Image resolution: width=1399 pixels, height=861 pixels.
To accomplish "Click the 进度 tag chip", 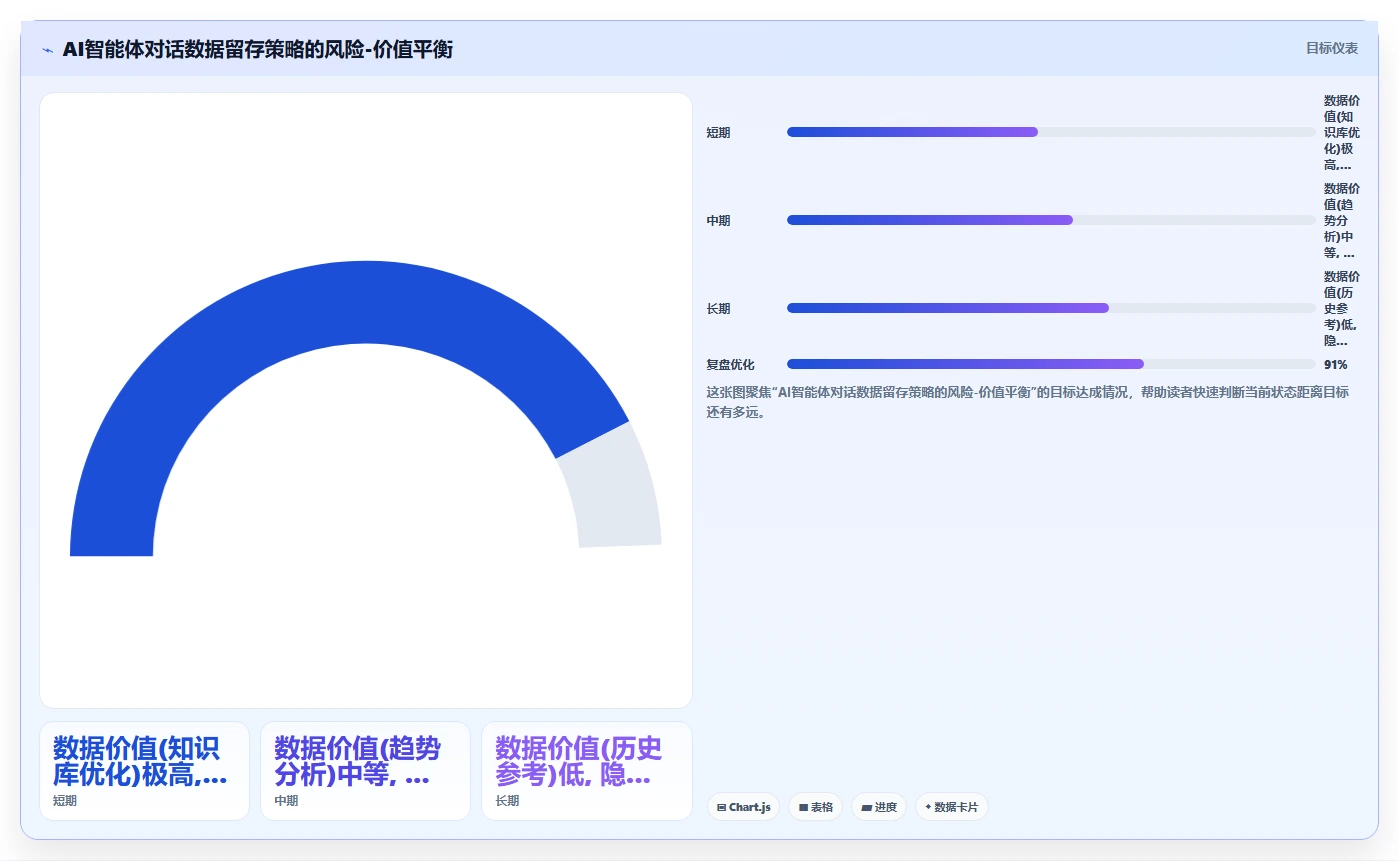I will click(x=878, y=807).
